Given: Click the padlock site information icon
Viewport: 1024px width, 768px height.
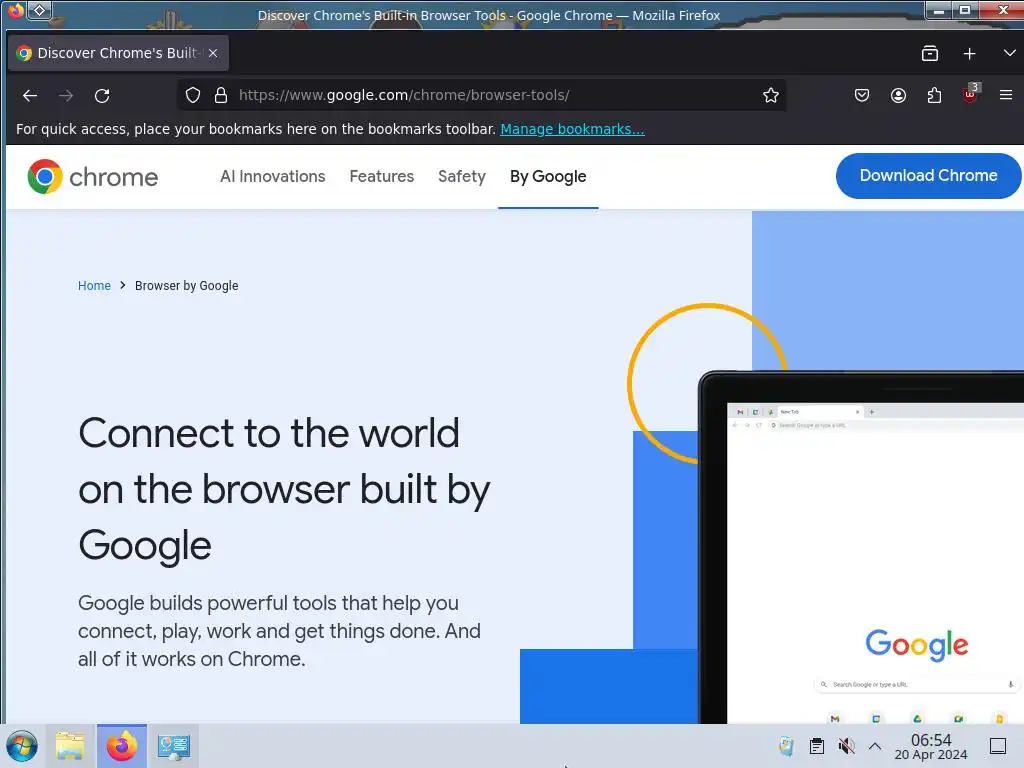Looking at the screenshot, I should point(221,95).
